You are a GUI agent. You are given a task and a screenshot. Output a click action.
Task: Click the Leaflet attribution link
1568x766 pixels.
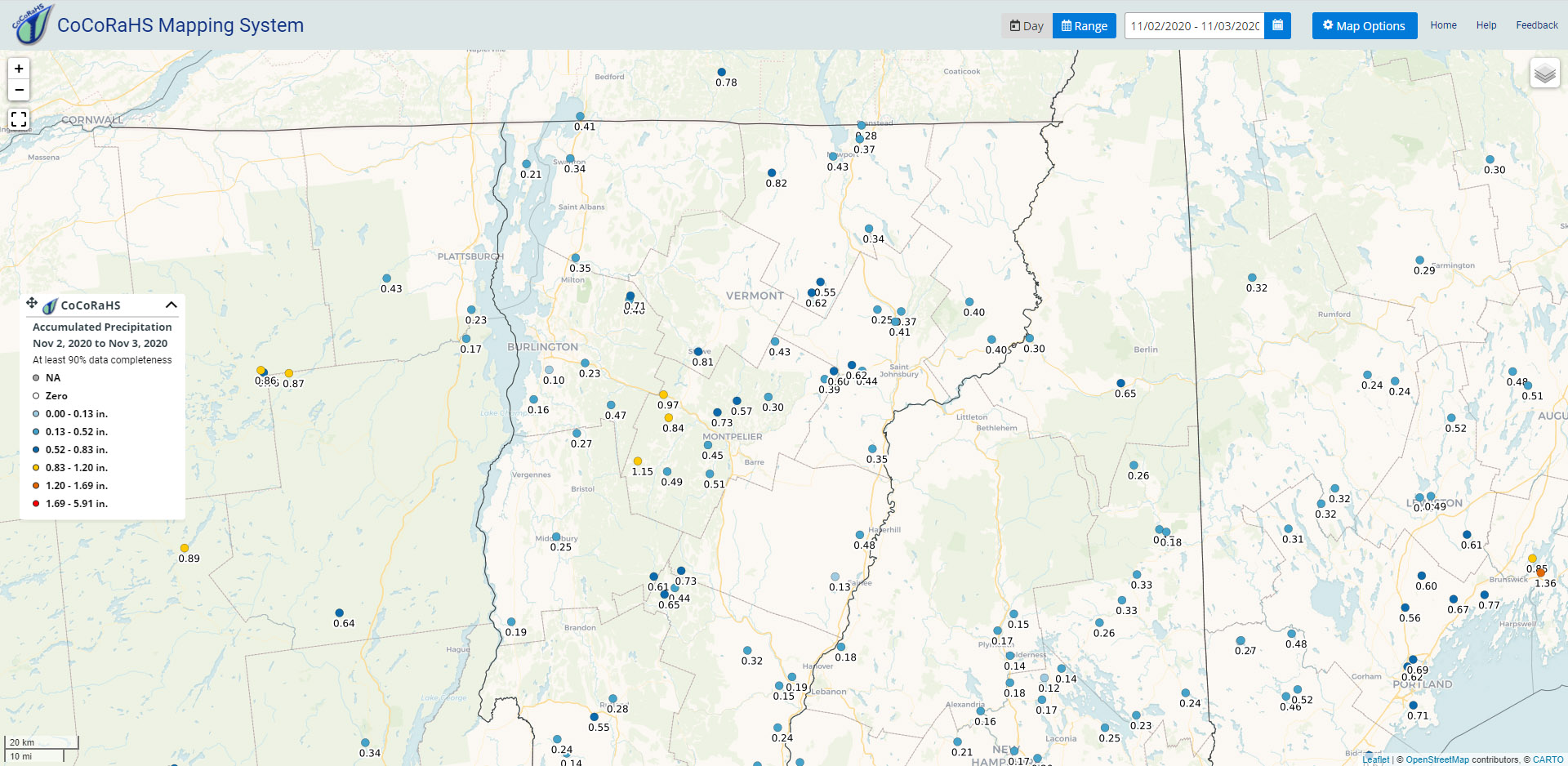pos(1375,759)
